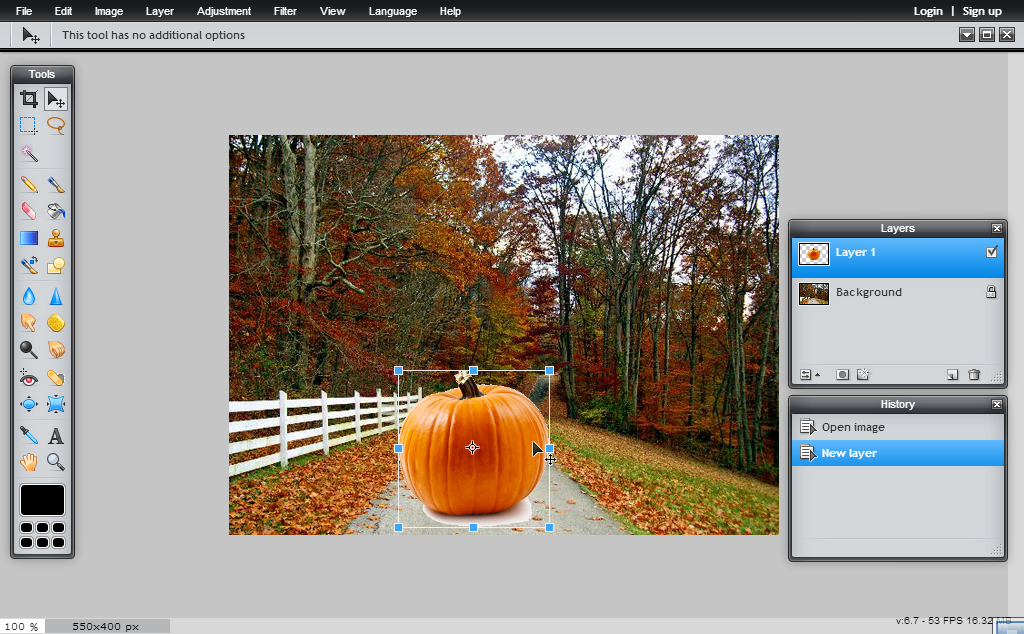Click the Move tool icon in options bar
Image resolution: width=1024 pixels, height=634 pixels.
pyautogui.click(x=31, y=35)
